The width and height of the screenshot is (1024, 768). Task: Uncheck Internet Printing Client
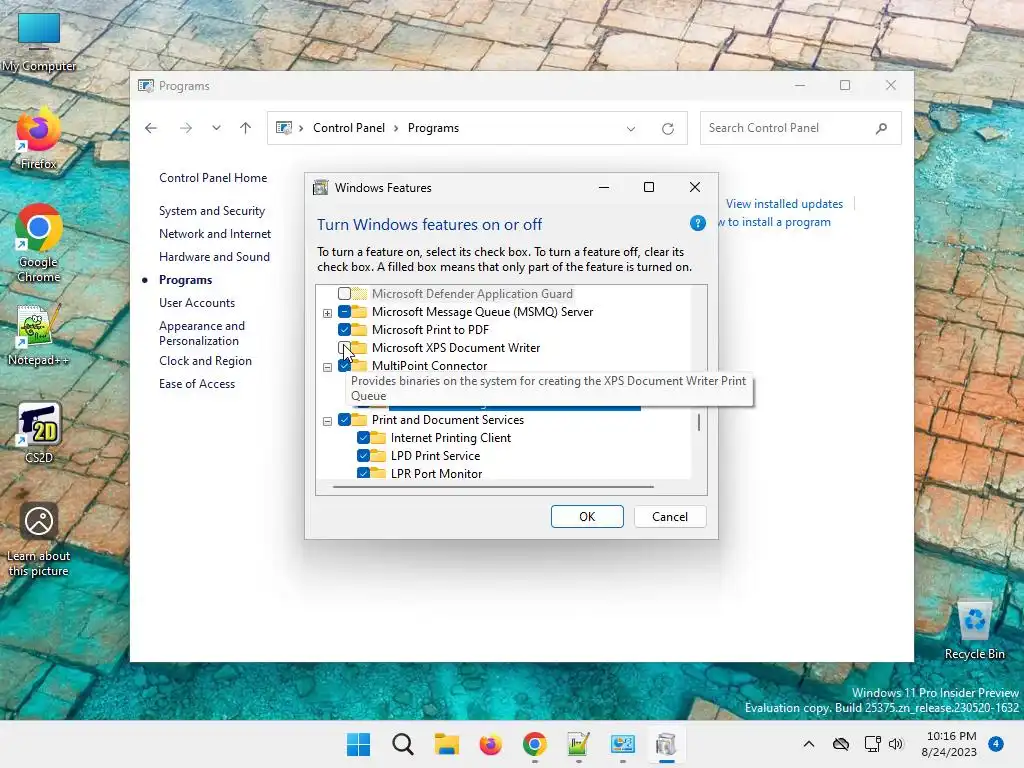point(363,438)
